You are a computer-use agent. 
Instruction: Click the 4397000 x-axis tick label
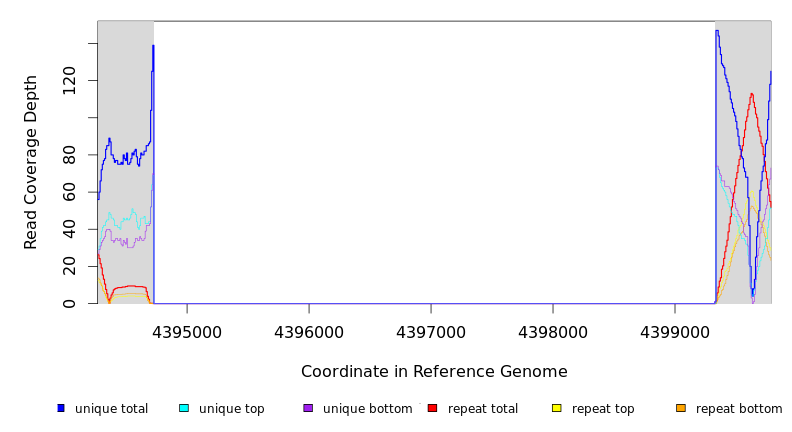(431, 332)
